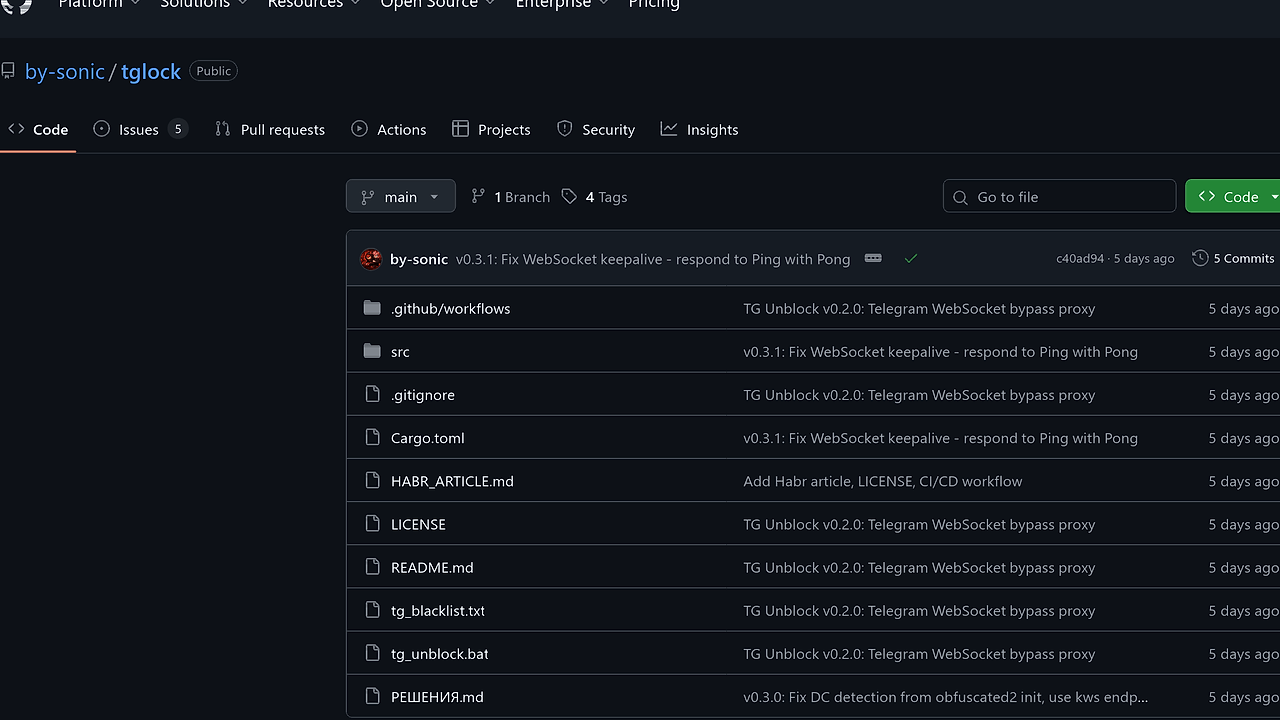
Task: Open commit hash c40ad94
Action: click(1080, 259)
